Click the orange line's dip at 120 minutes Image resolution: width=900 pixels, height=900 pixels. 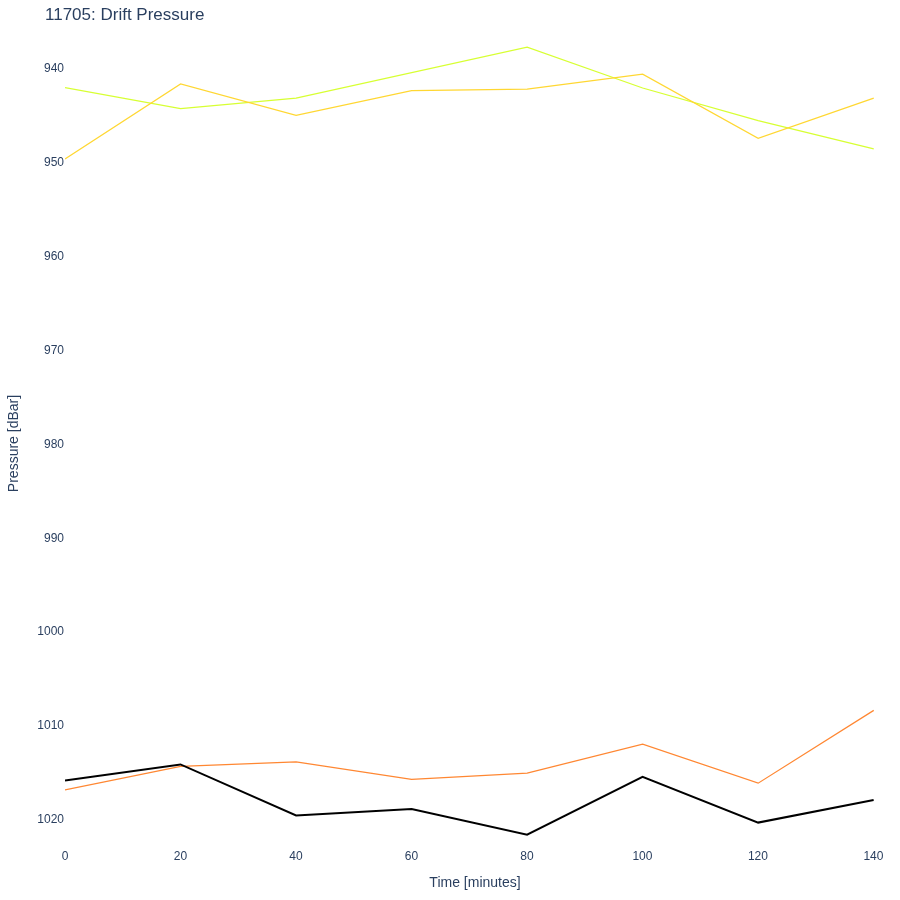(758, 783)
